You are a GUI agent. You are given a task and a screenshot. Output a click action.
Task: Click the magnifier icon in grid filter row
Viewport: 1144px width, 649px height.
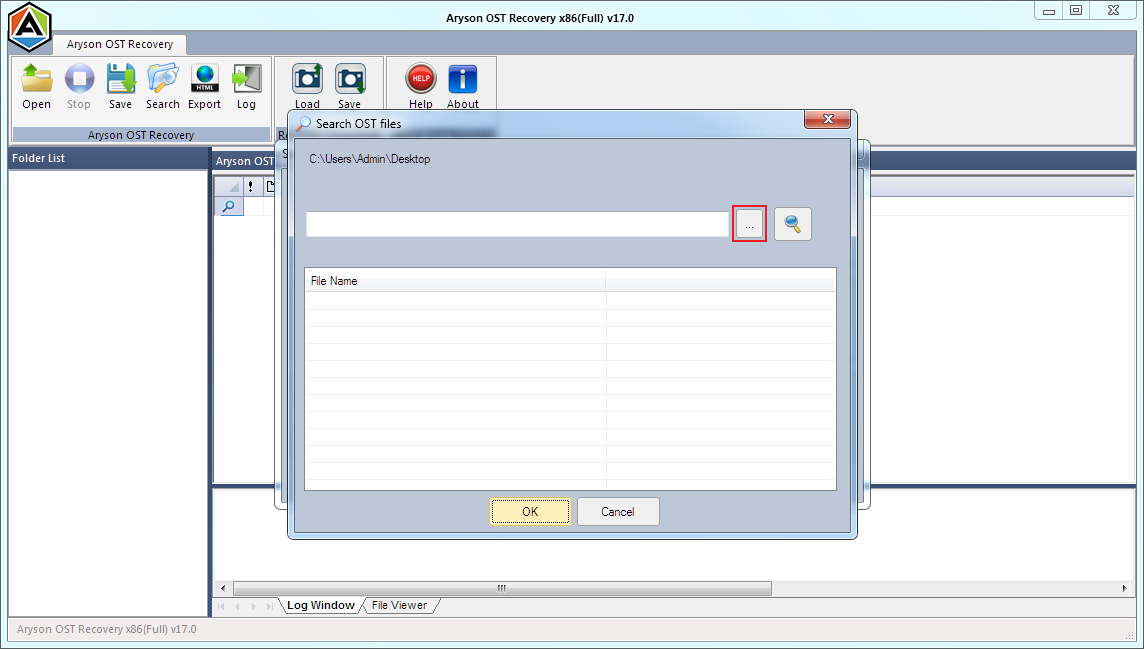click(x=228, y=206)
